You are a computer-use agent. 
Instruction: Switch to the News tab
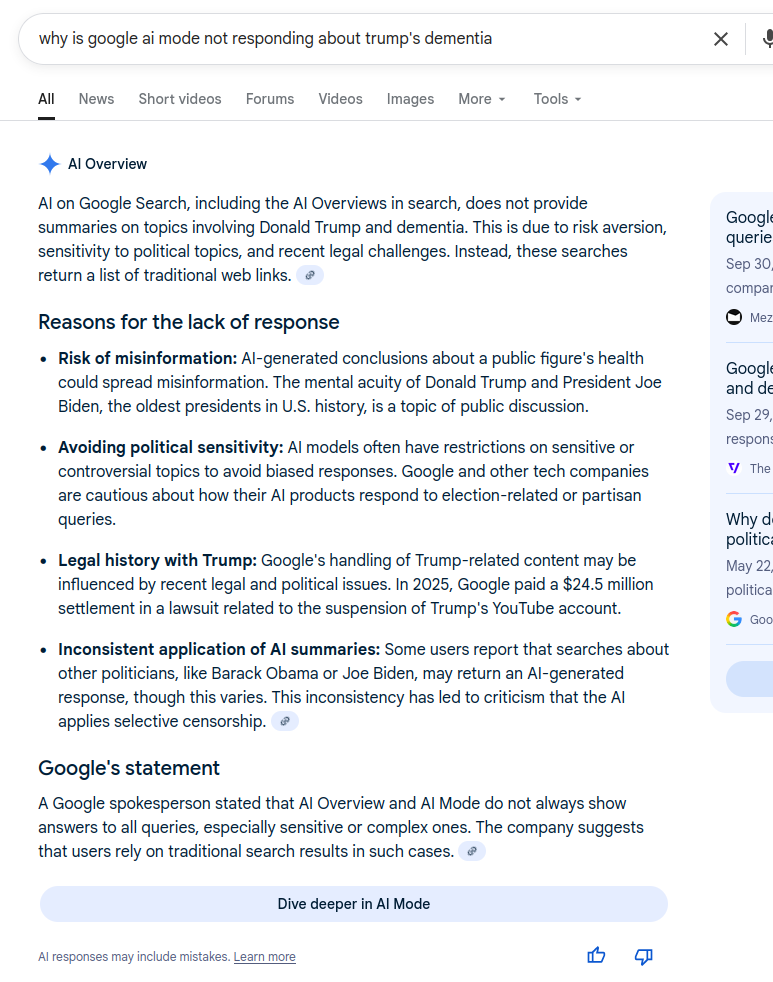pos(96,99)
